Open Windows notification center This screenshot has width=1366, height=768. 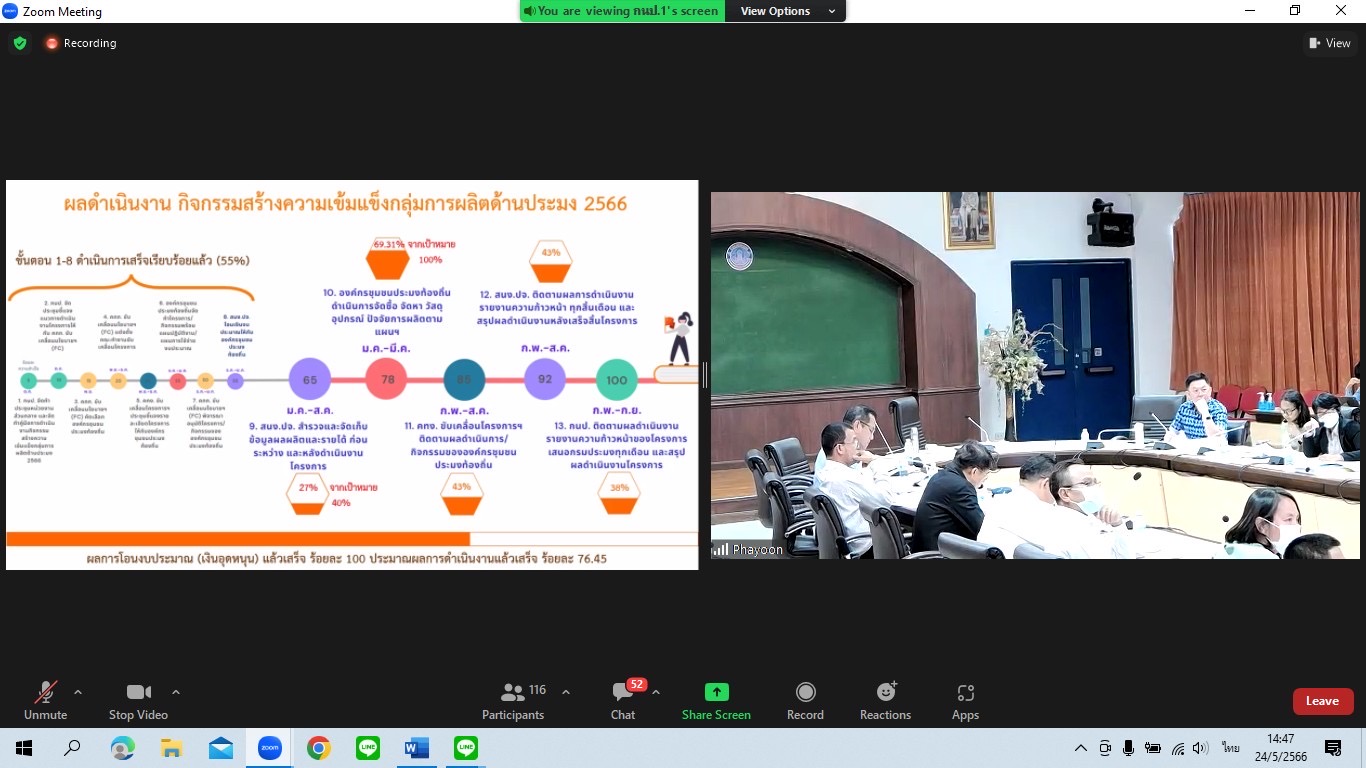(x=1332, y=748)
